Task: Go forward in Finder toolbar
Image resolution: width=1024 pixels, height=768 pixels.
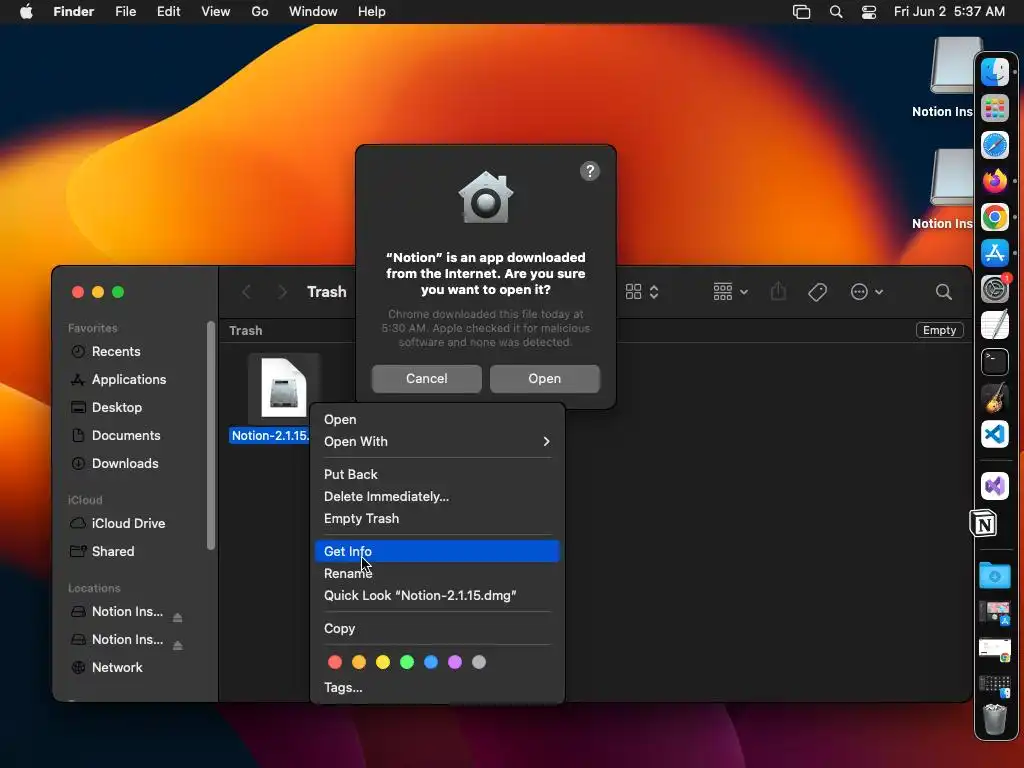Action: (282, 292)
